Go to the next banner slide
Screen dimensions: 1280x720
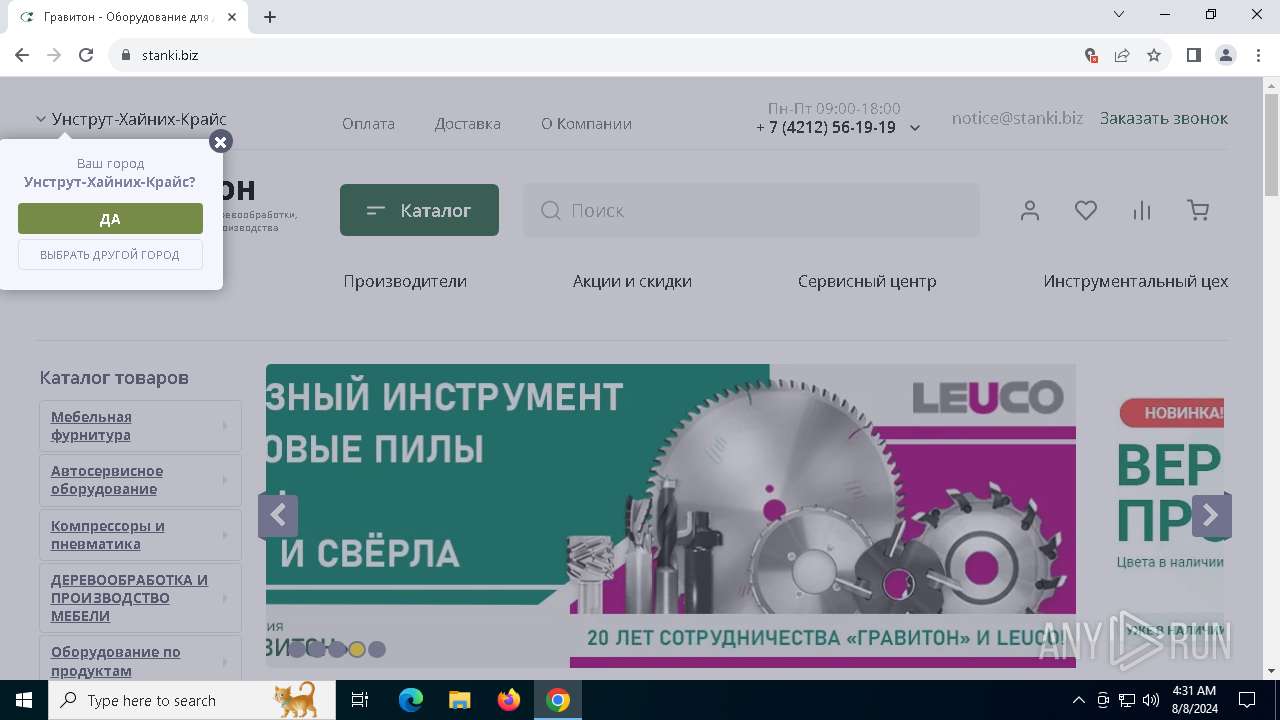(1211, 516)
